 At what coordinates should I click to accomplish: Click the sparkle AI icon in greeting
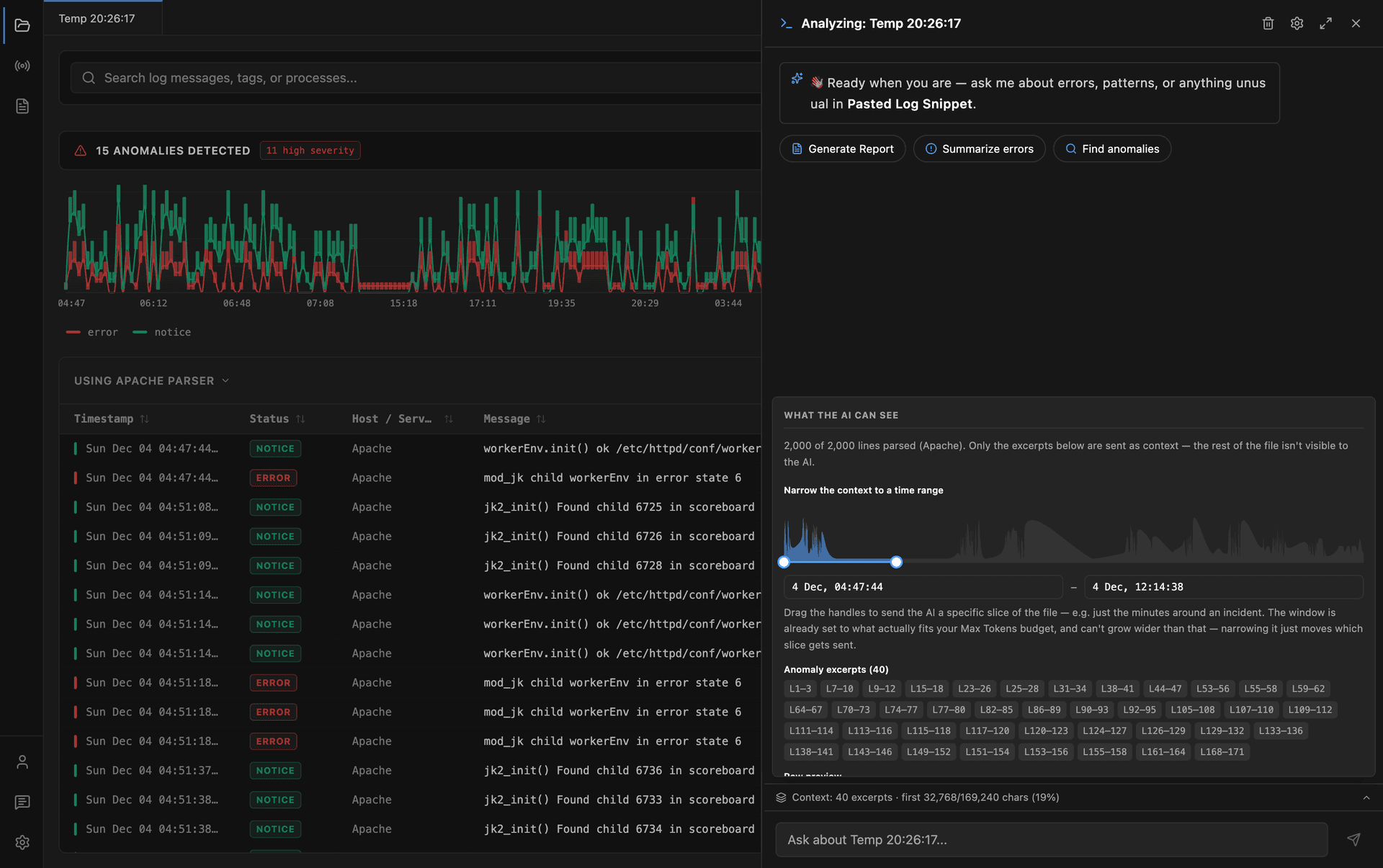click(797, 79)
